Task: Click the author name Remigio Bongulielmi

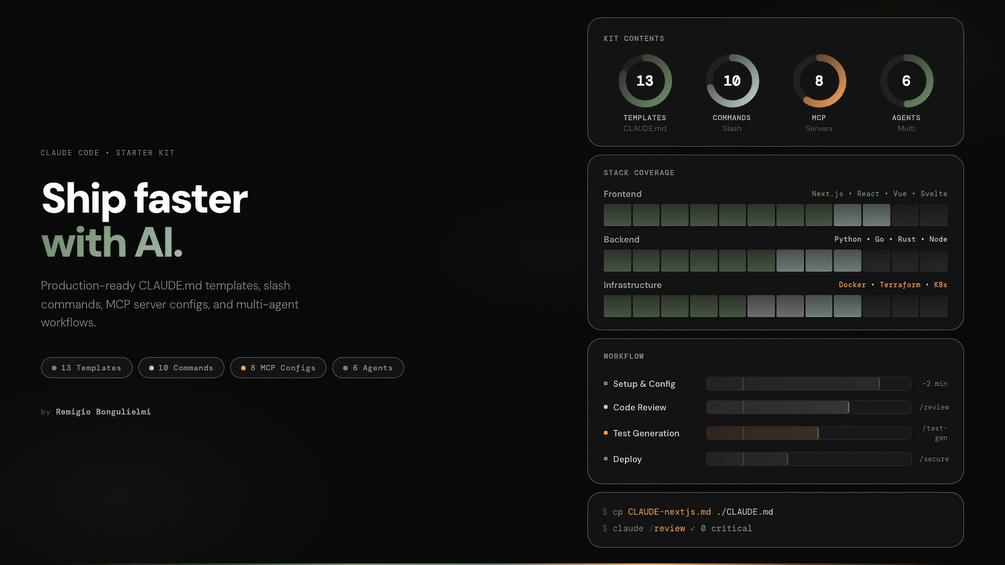Action: [103, 412]
